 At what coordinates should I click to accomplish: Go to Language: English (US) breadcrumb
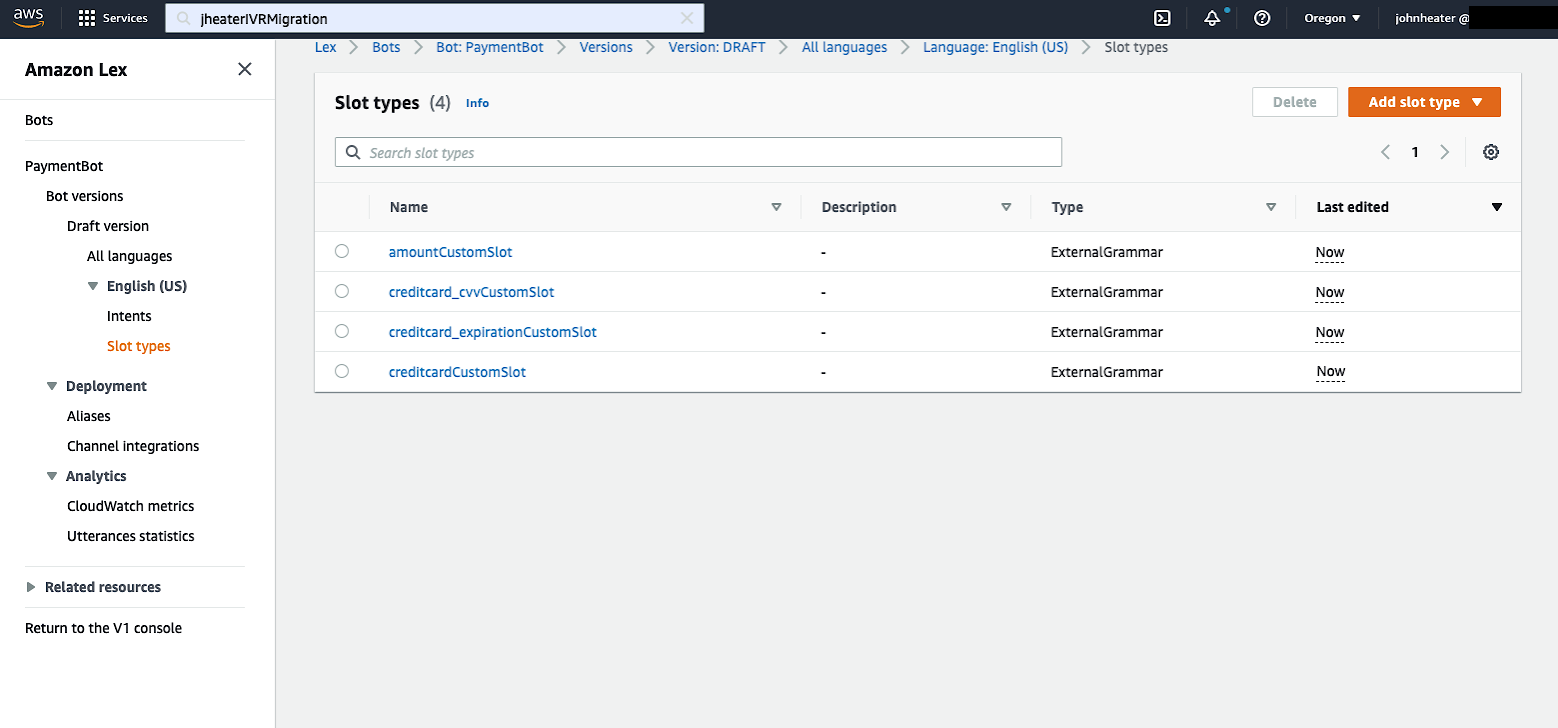click(x=995, y=47)
